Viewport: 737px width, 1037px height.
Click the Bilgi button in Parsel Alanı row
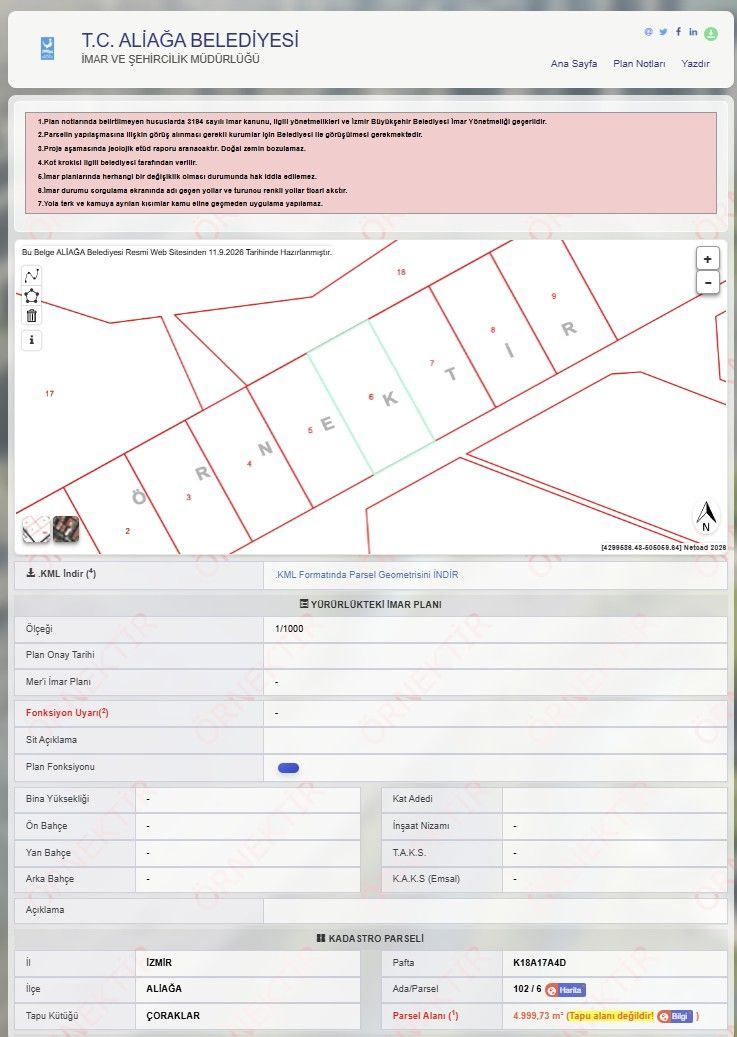pyautogui.click(x=675, y=1016)
